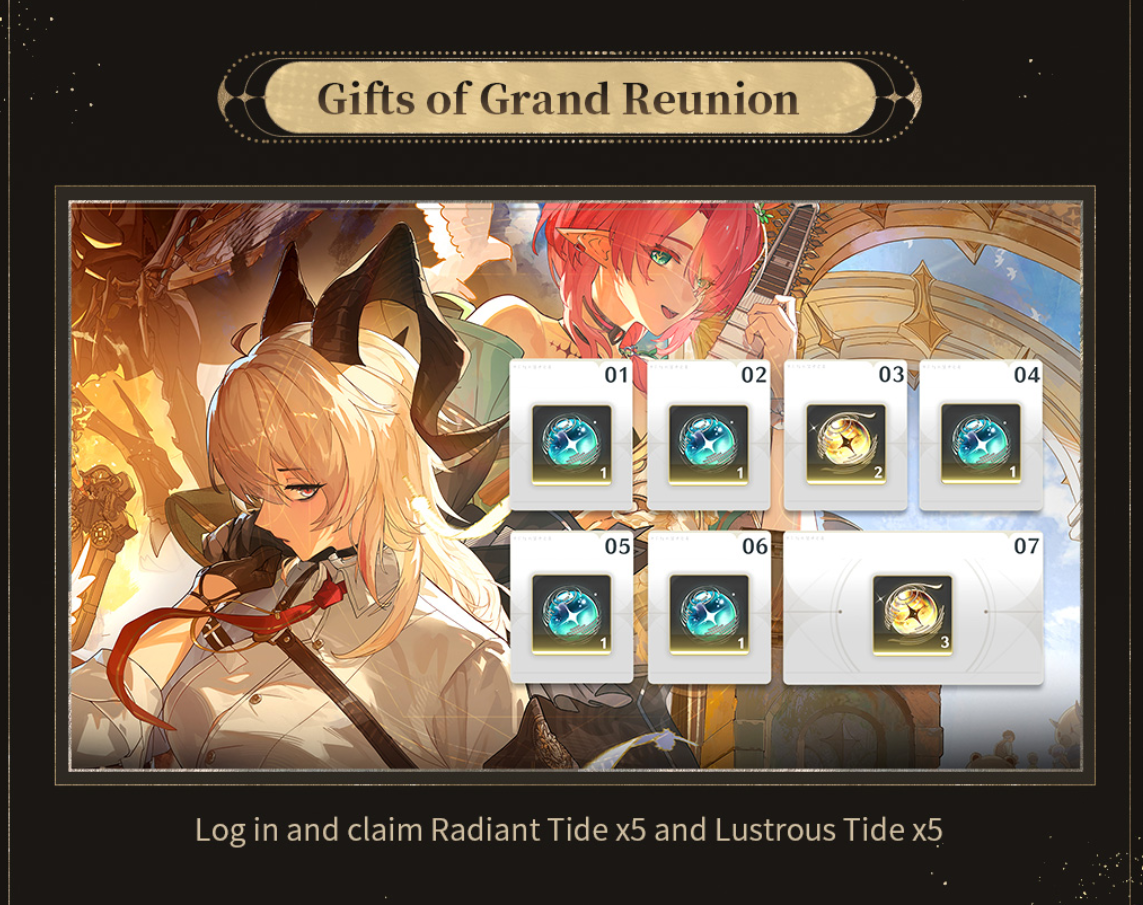Click the day 07 golden orb with quantity 3
The height and width of the screenshot is (905, 1143).
point(913,615)
